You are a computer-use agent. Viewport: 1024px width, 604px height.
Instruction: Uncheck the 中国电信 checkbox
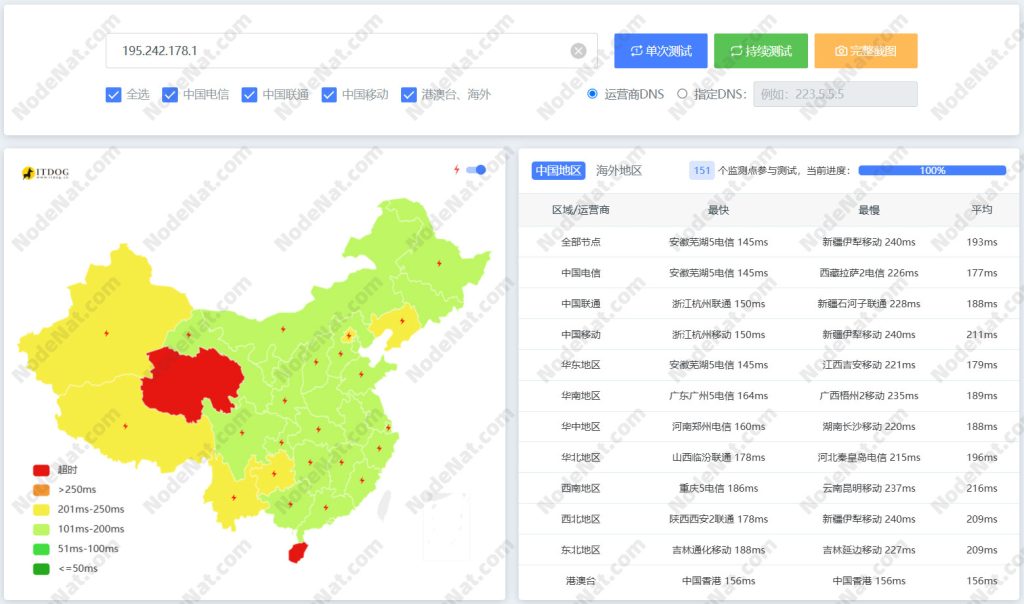tap(170, 95)
